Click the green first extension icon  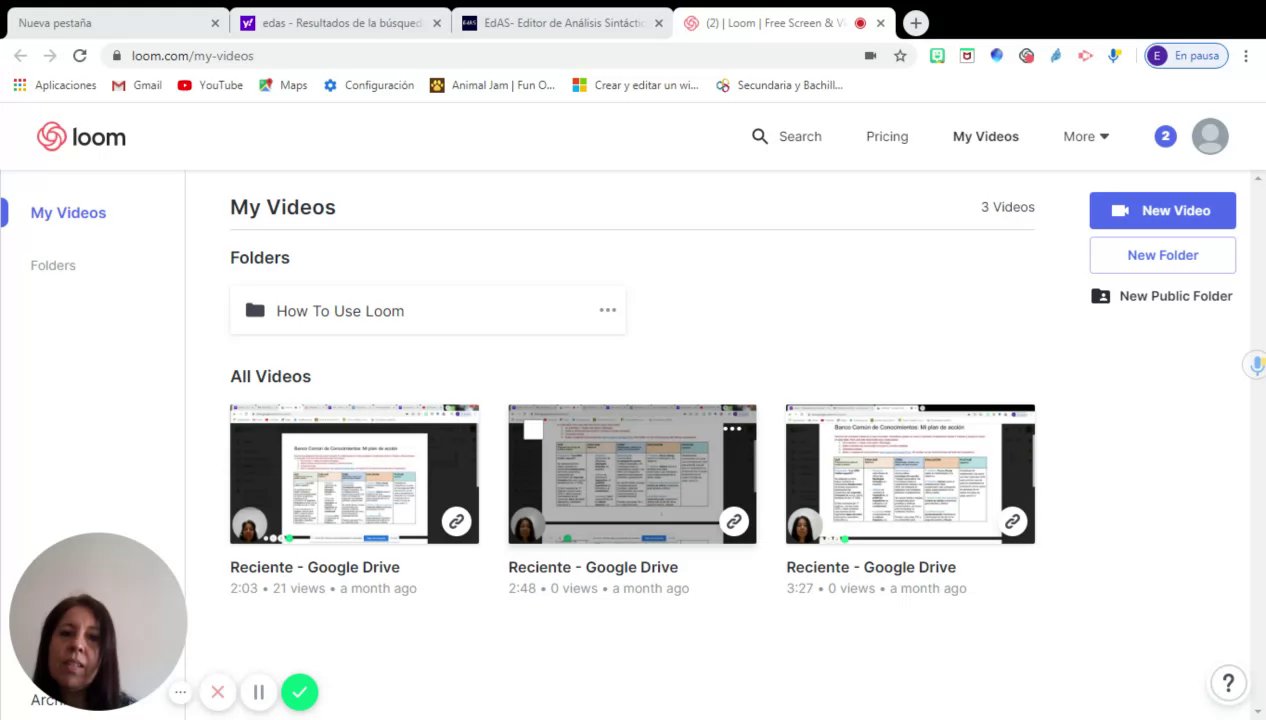[937, 56]
